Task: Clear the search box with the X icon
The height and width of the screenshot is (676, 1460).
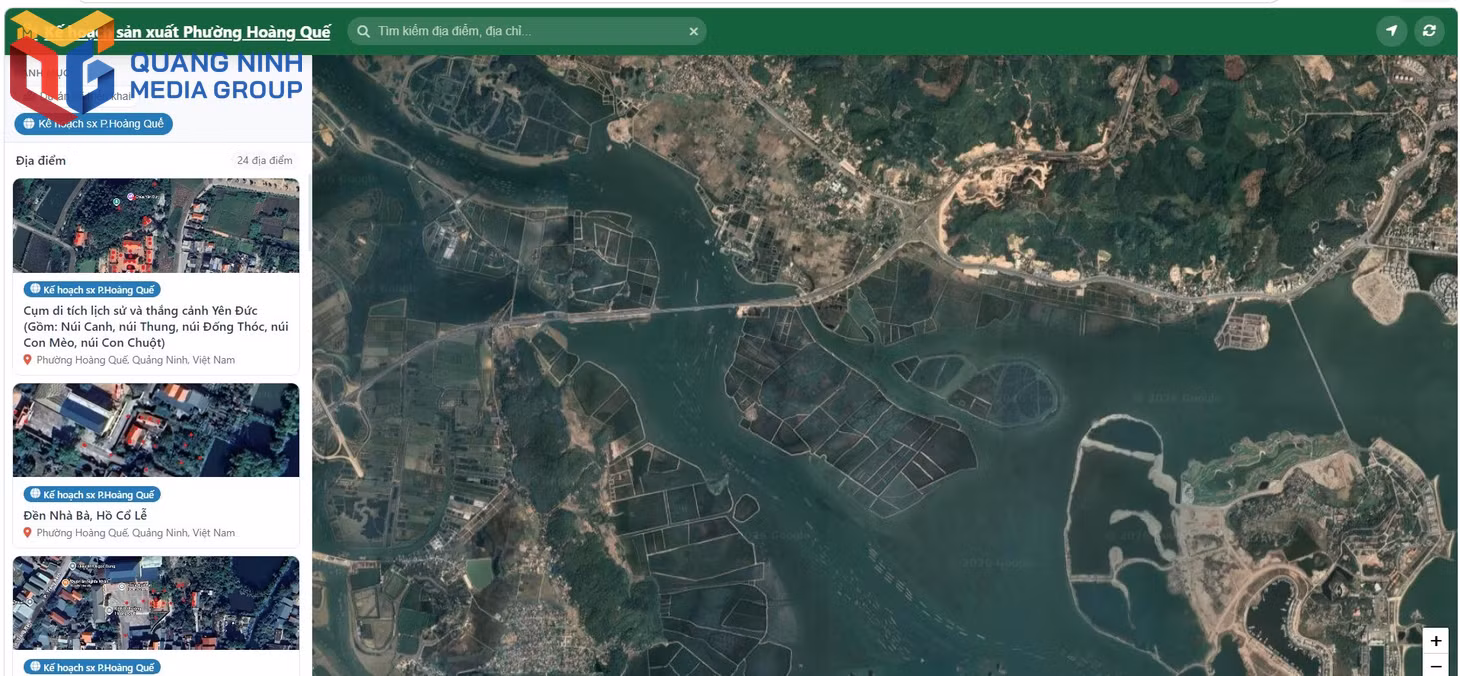Action: click(x=693, y=32)
